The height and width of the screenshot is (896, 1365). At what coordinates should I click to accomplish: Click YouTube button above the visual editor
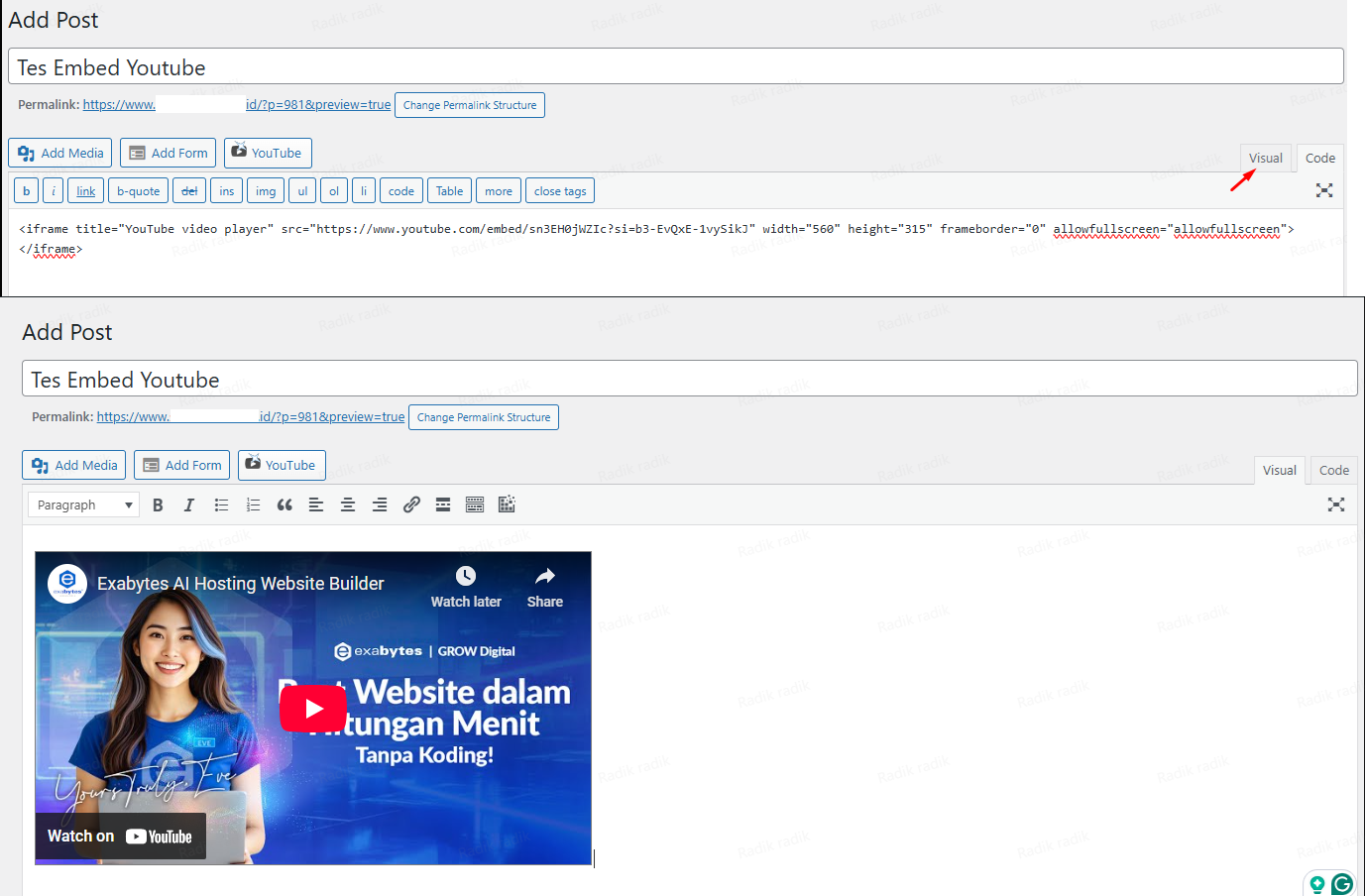(282, 465)
